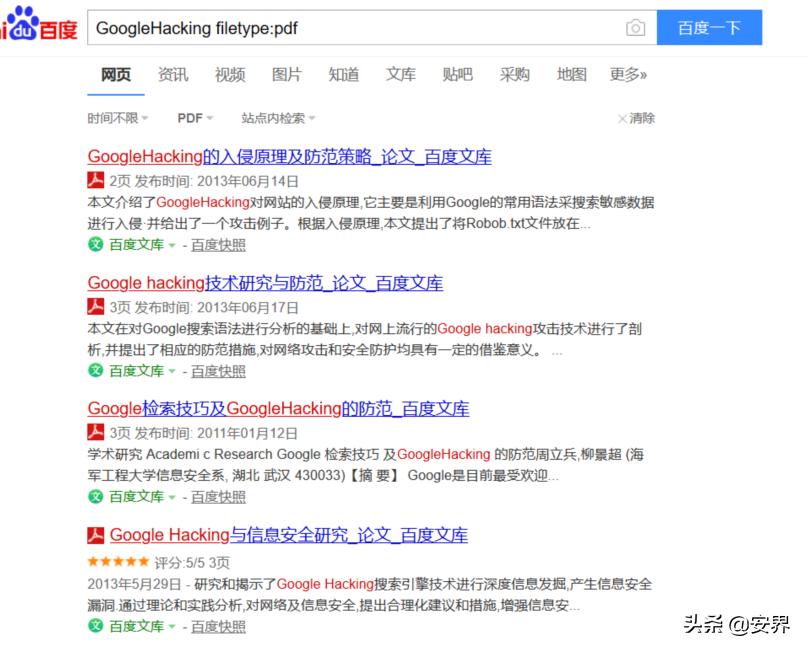808x652 pixels.
Task: Click the green Wenku badge under the first result
Action: click(x=118, y=245)
